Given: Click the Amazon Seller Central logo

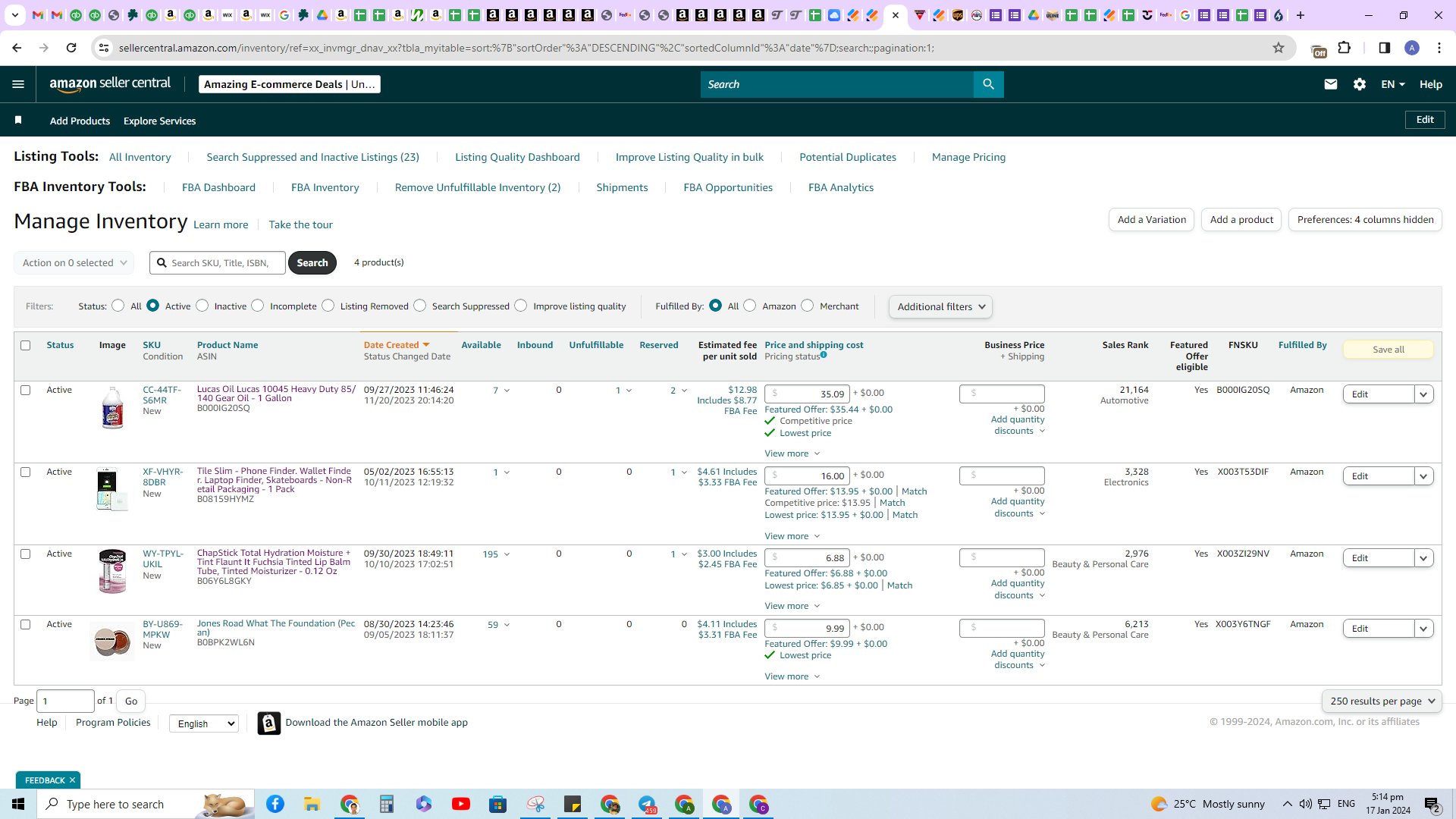Looking at the screenshot, I should pos(110,84).
